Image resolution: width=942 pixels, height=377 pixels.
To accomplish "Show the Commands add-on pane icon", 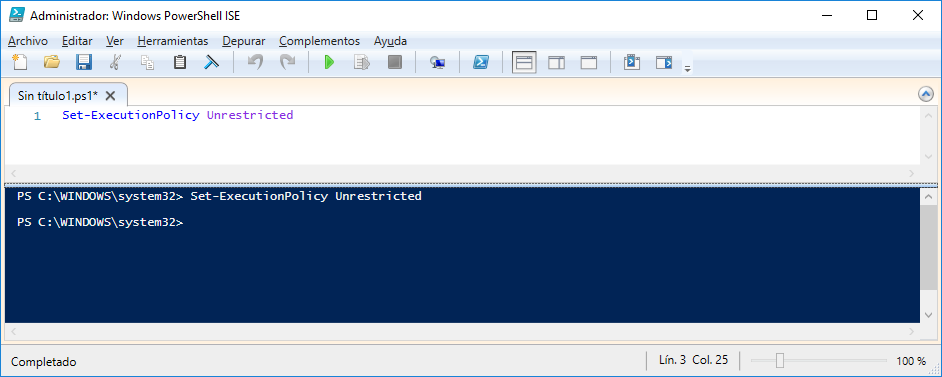I will click(663, 62).
